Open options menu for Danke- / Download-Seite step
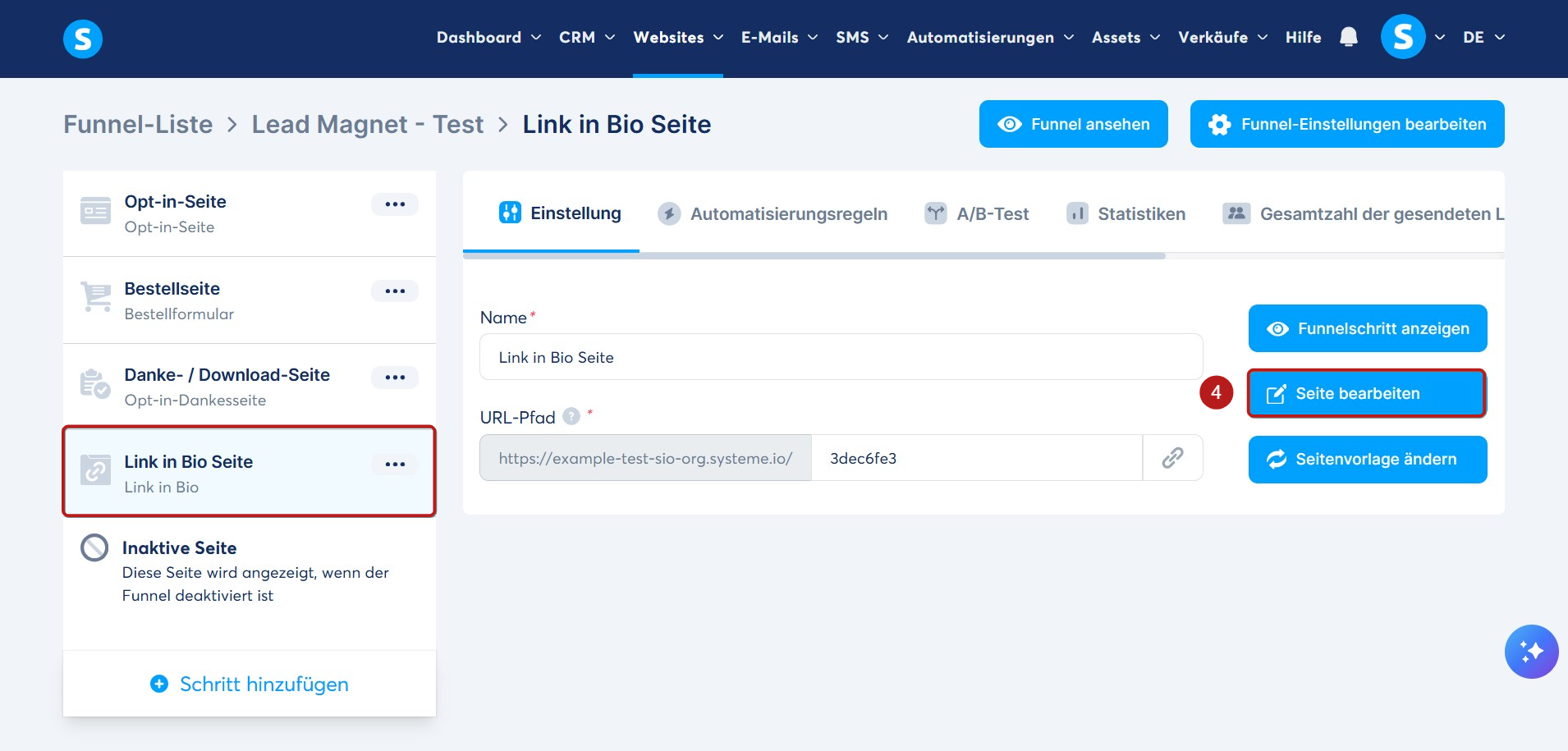The width and height of the screenshot is (1568, 751). click(395, 377)
